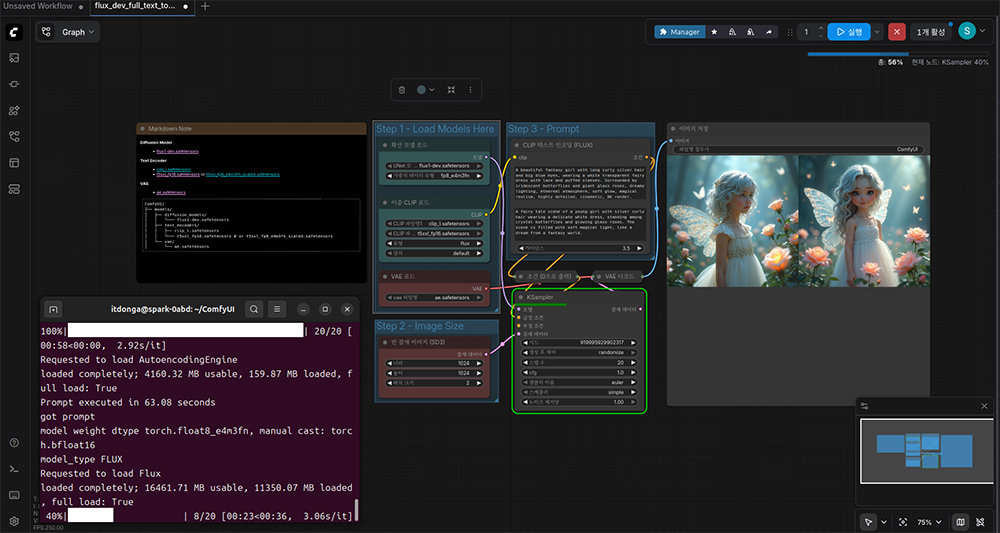Open the UNet flux1-dev.safetensors model selector

pos(435,166)
